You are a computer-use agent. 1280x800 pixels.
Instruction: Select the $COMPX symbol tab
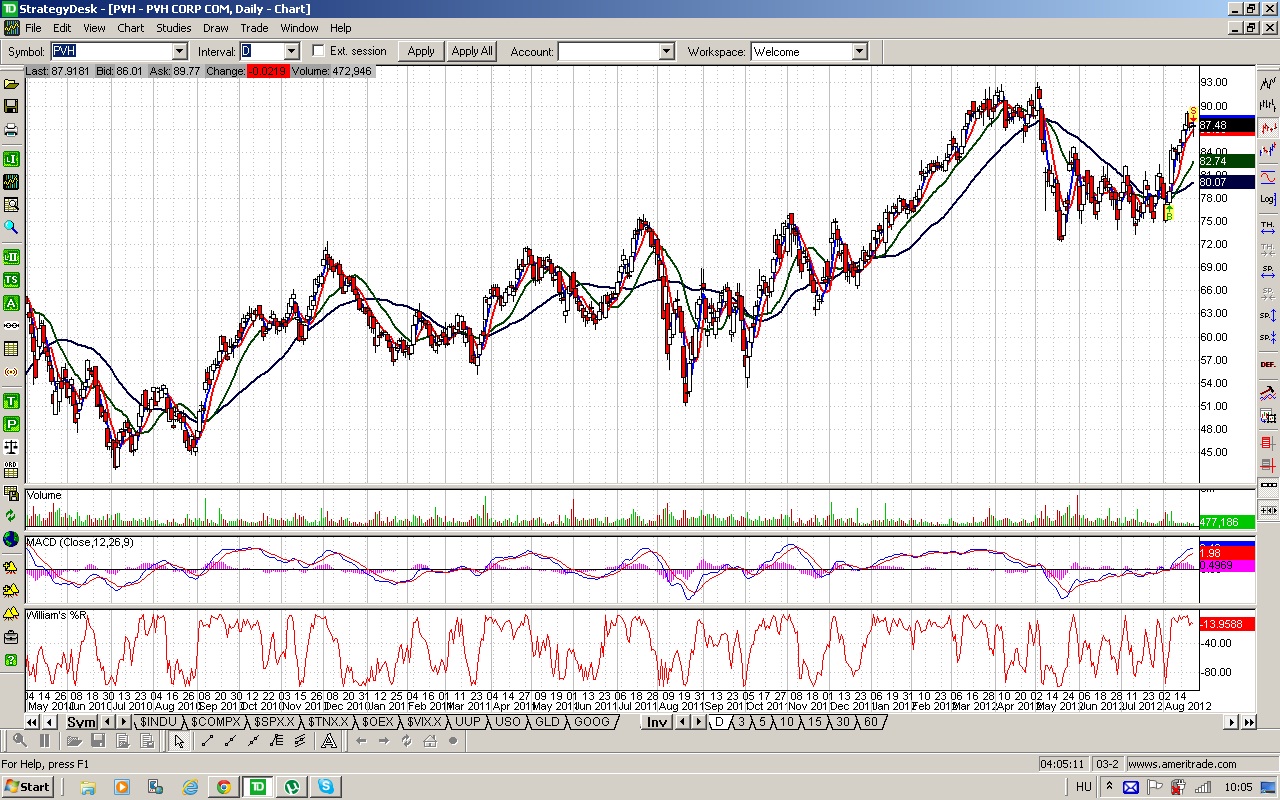216,722
